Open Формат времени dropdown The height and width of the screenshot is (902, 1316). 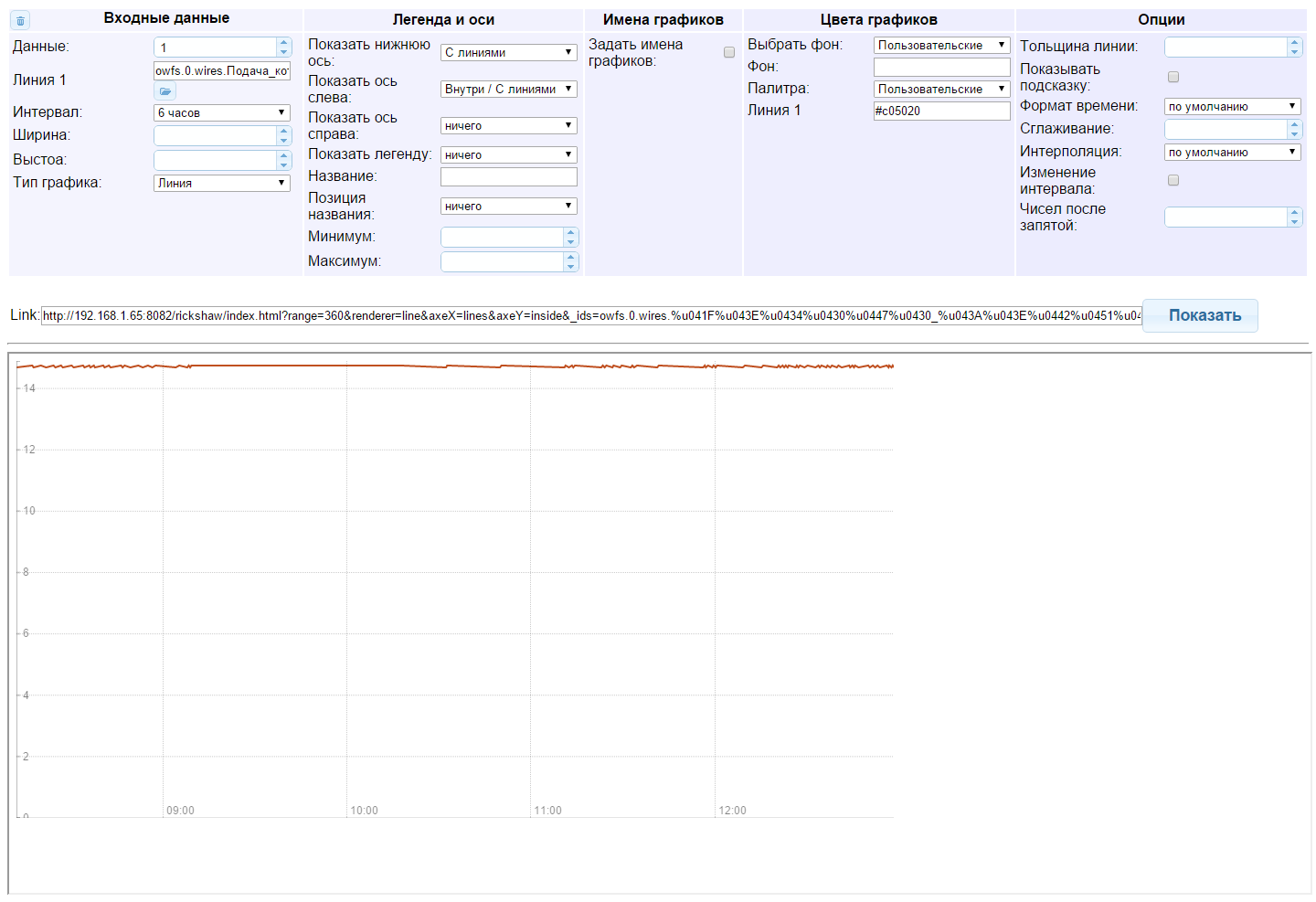pos(1233,106)
